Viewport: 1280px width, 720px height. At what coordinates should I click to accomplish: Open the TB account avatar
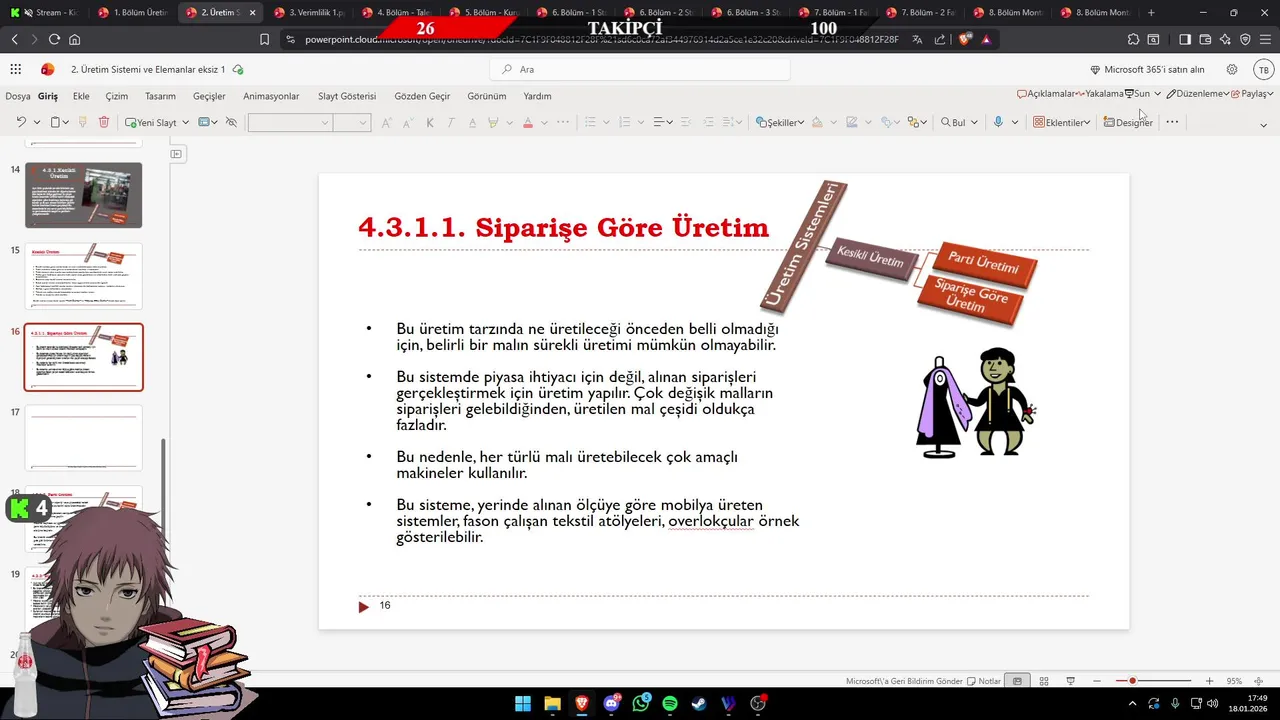pyautogui.click(x=1263, y=69)
